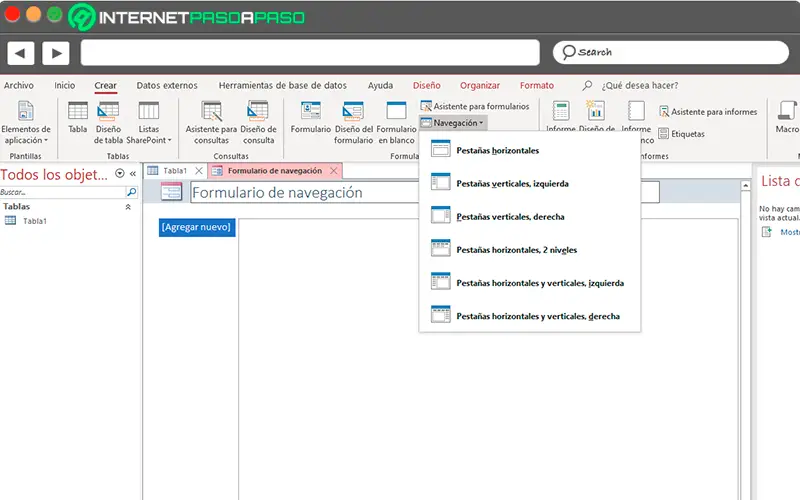Click the Informe en blanco icon
Viewport: 800px width, 500px height.
(x=636, y=111)
